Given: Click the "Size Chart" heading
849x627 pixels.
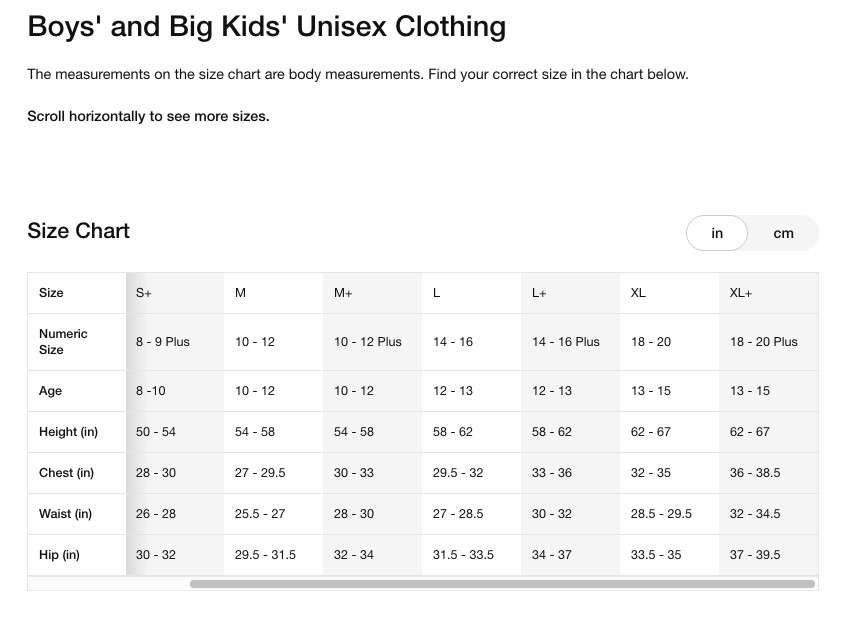Looking at the screenshot, I should 79,231.
